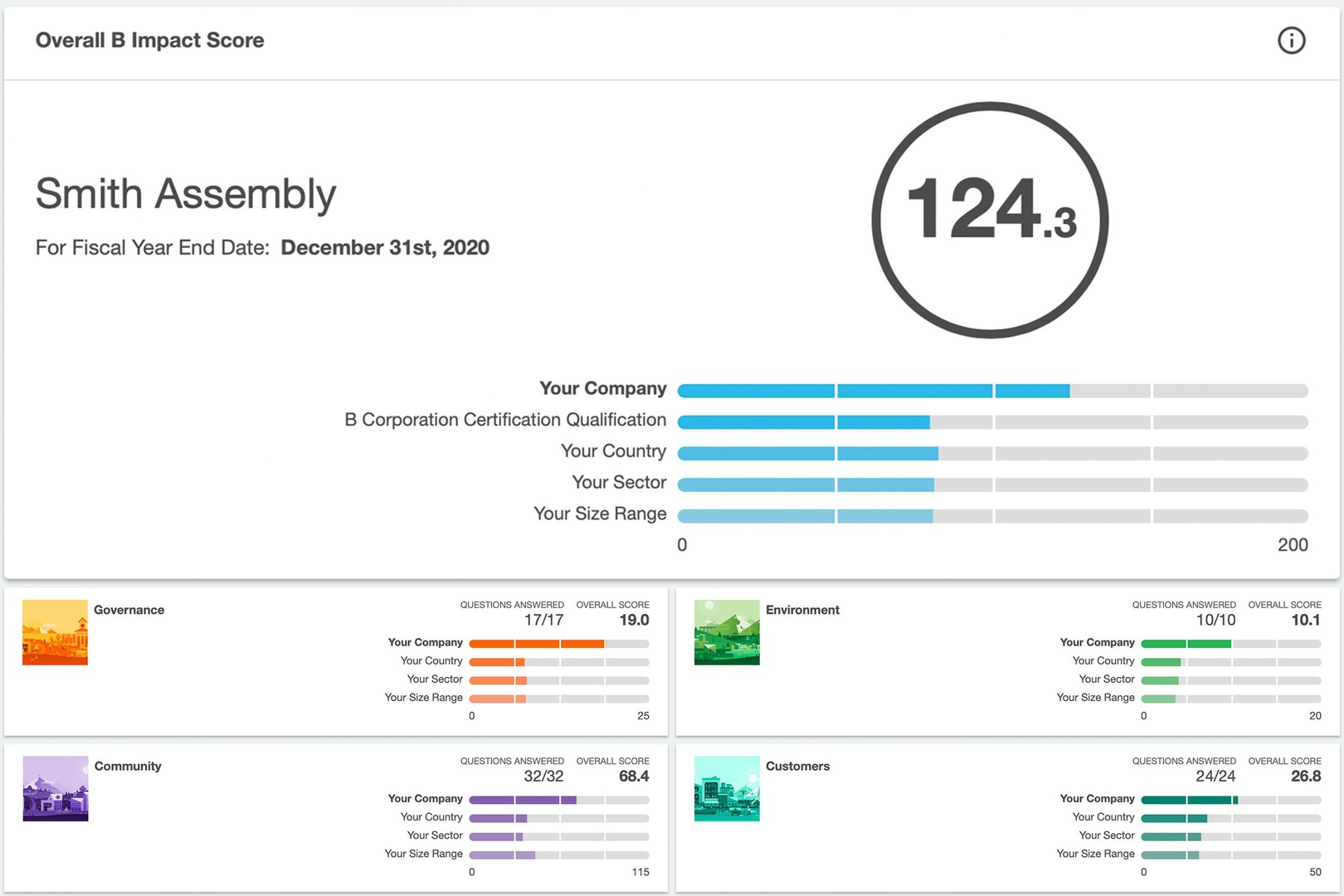Click the Smith Assembly company name
The image size is (1344, 896).
tap(186, 195)
